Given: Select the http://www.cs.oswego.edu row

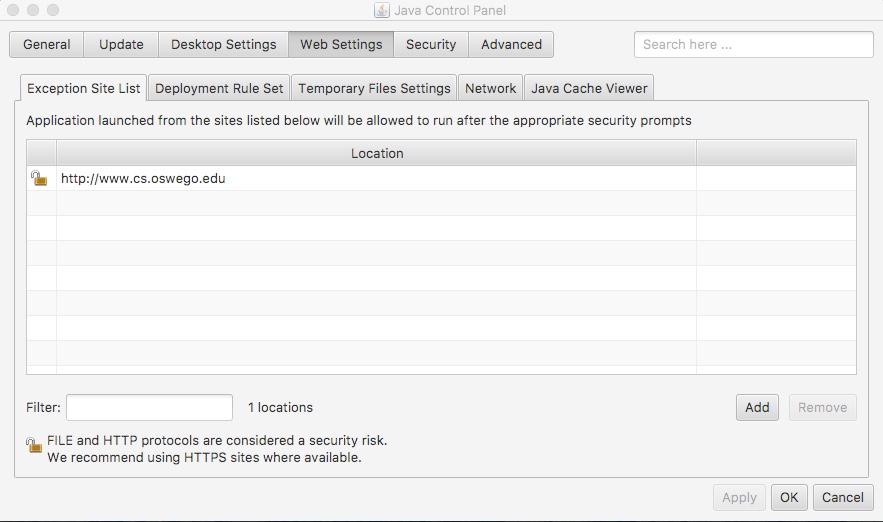Looking at the screenshot, I should coord(376,179).
